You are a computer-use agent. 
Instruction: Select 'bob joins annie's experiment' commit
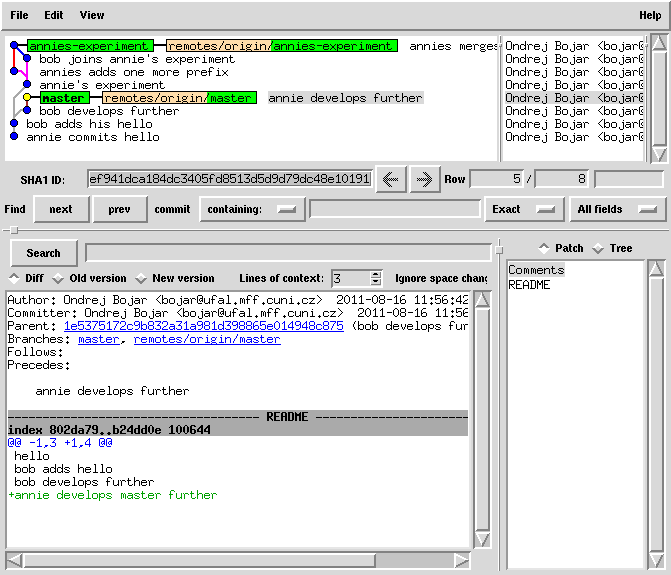pyautogui.click(x=137, y=59)
